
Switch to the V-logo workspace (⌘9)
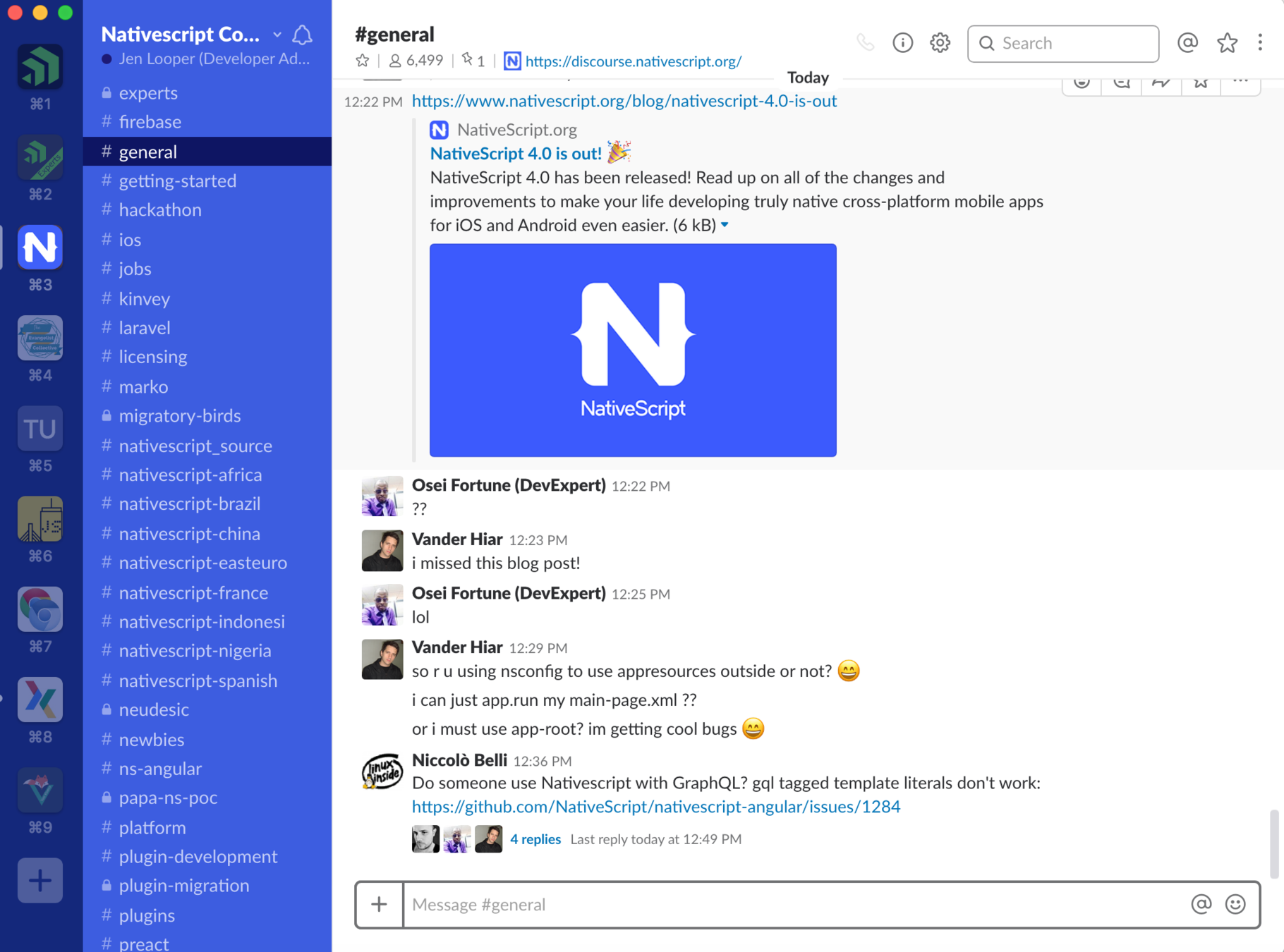point(40,790)
